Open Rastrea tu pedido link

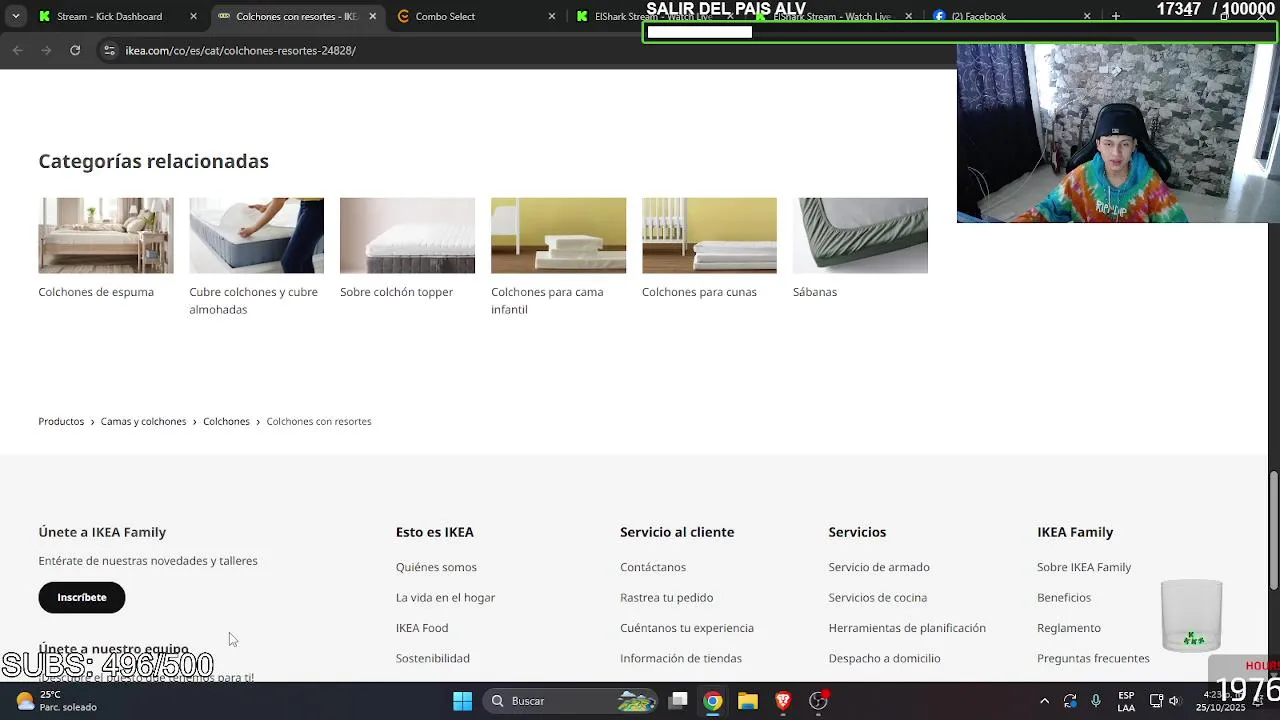[666, 597]
